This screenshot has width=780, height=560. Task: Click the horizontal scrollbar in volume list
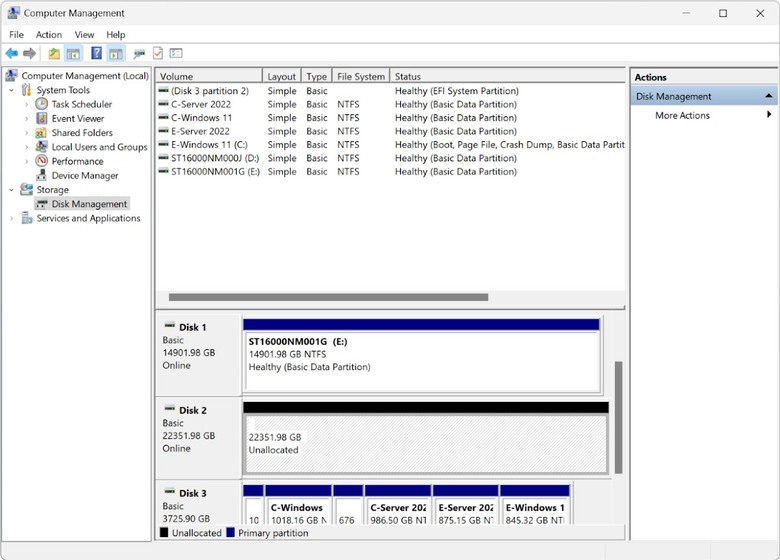[328, 297]
